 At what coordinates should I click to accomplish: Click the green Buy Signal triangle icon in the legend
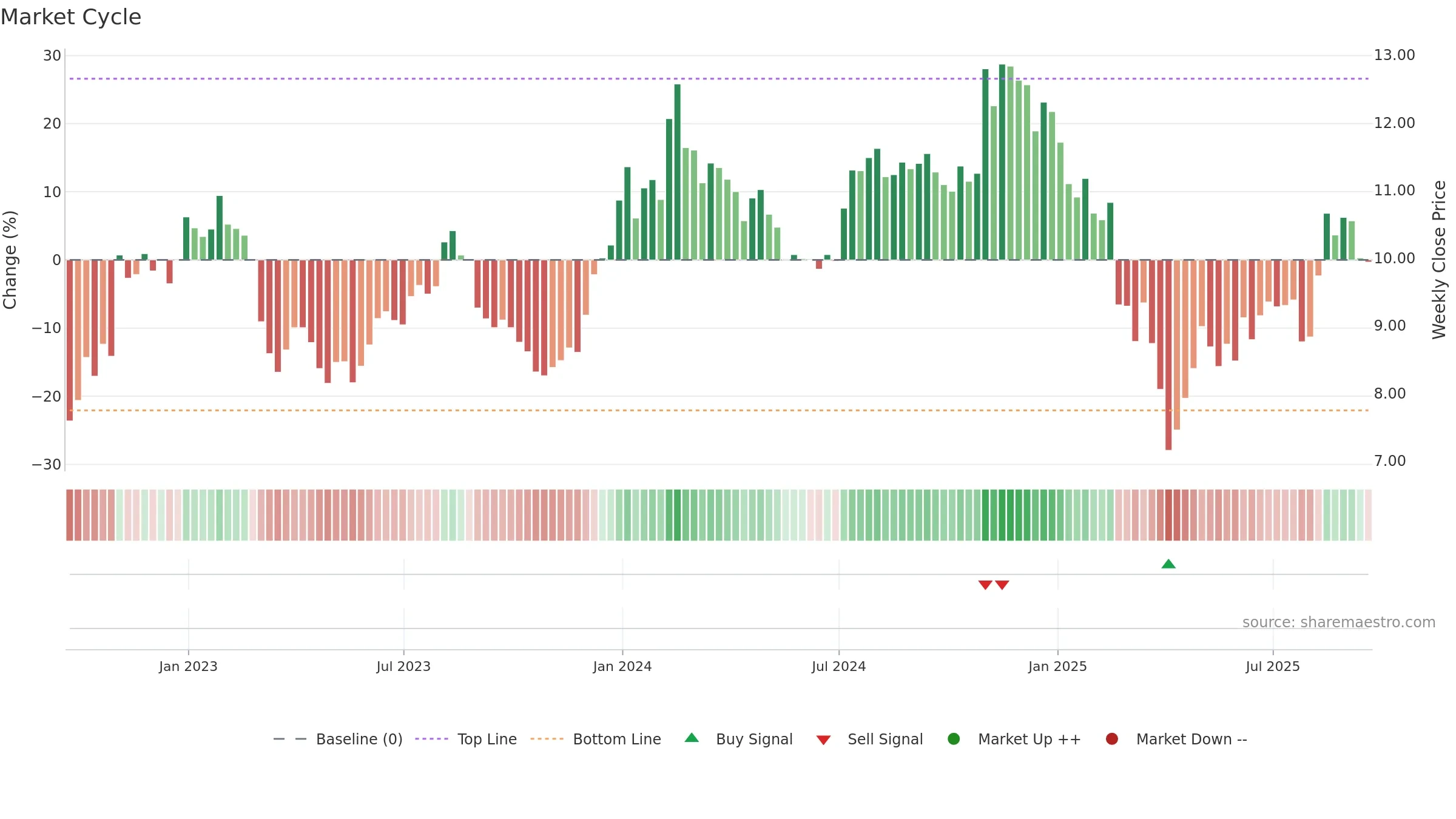point(692,738)
